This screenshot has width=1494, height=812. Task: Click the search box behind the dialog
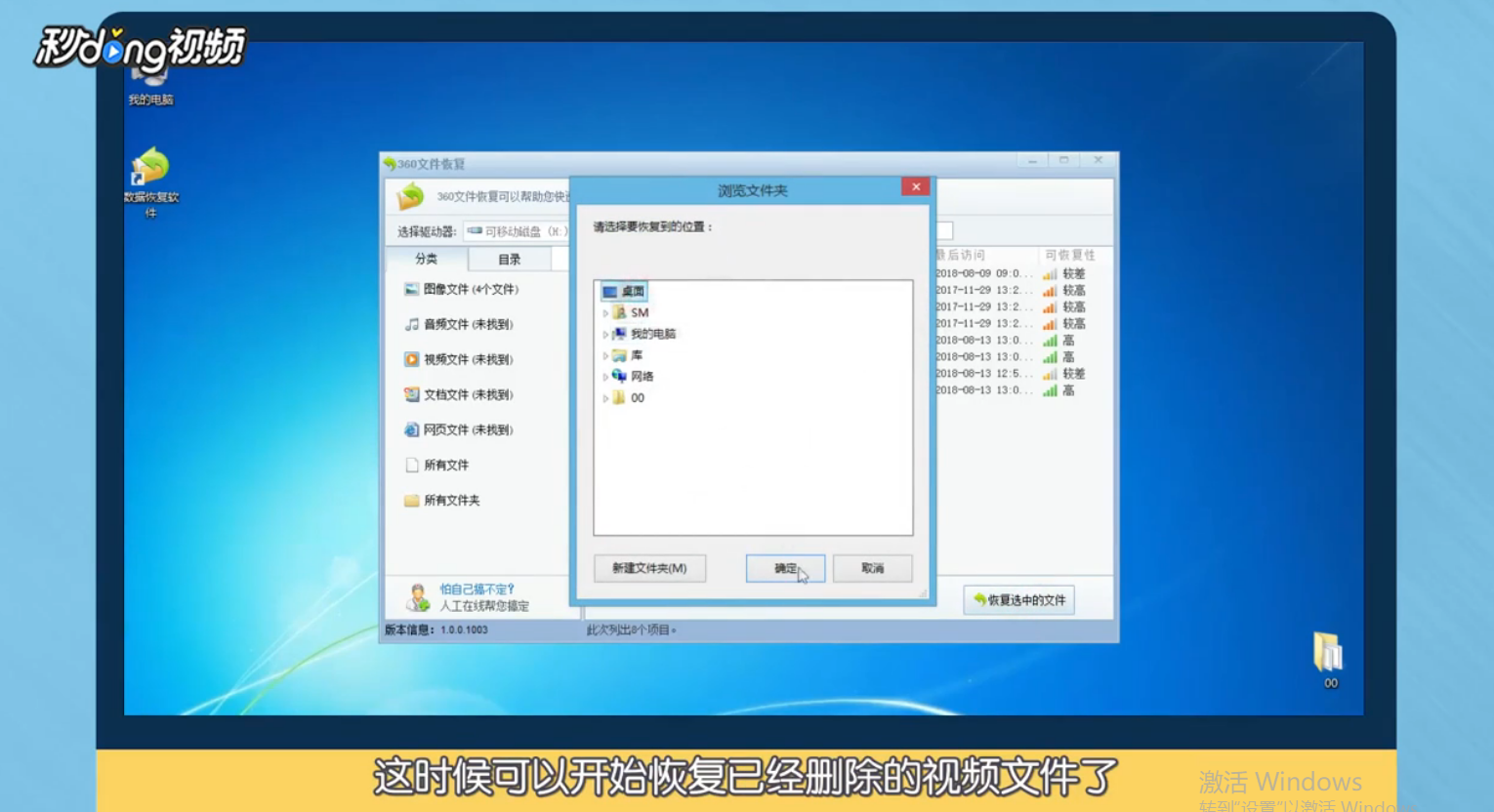pos(944,231)
